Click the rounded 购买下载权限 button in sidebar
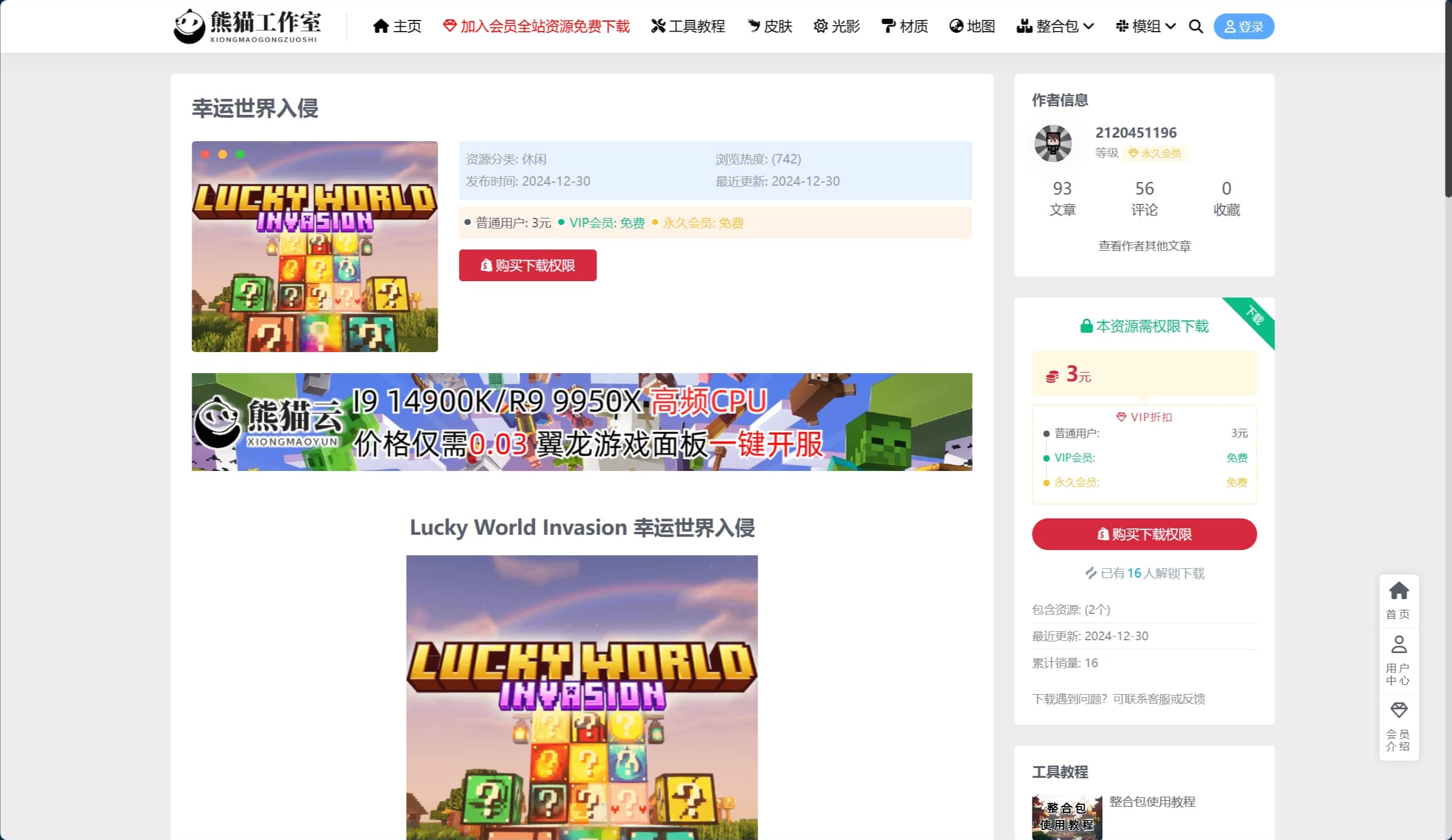Viewport: 1452px width, 840px height. point(1144,534)
